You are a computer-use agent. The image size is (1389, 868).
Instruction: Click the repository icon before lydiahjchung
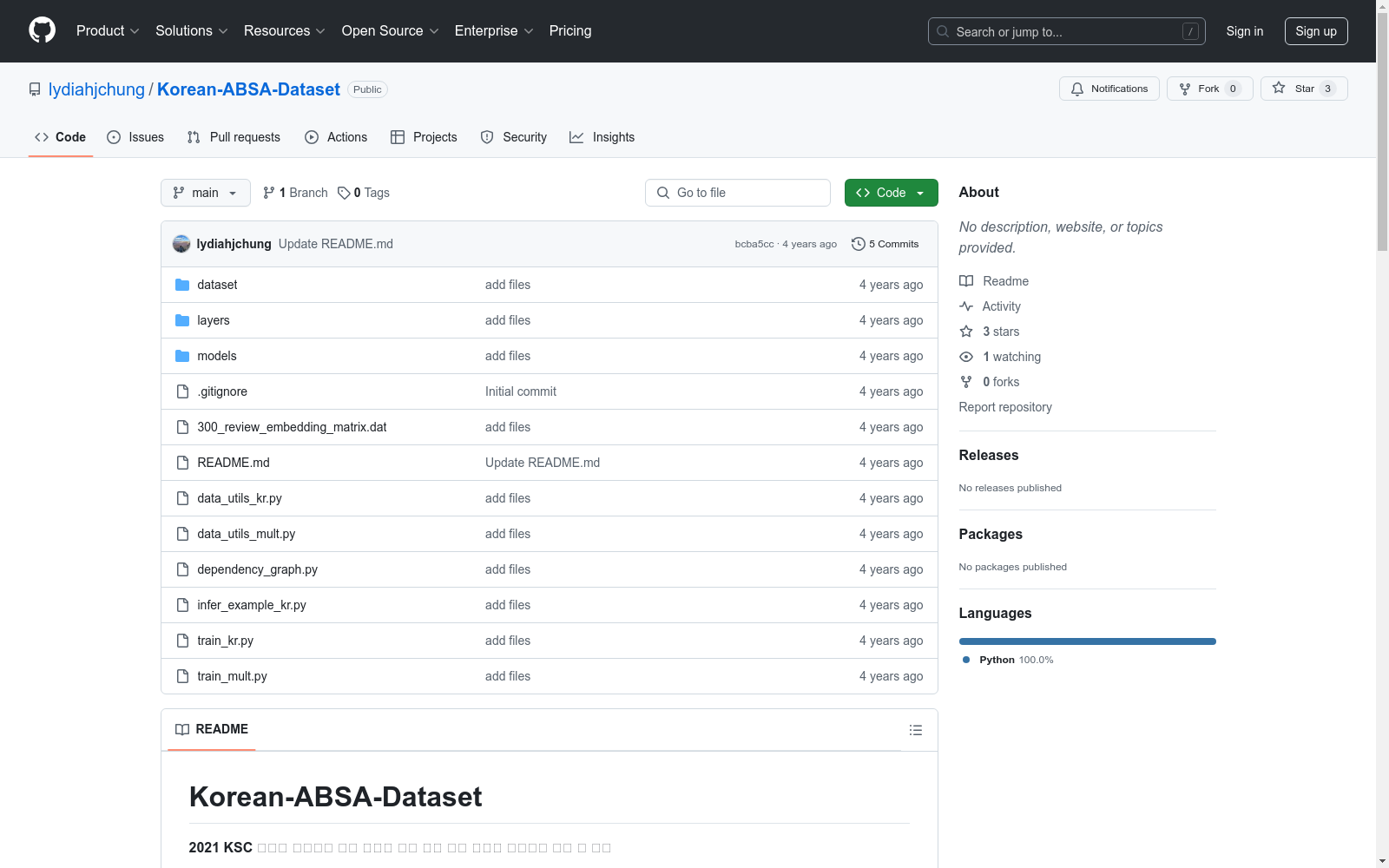click(35, 89)
